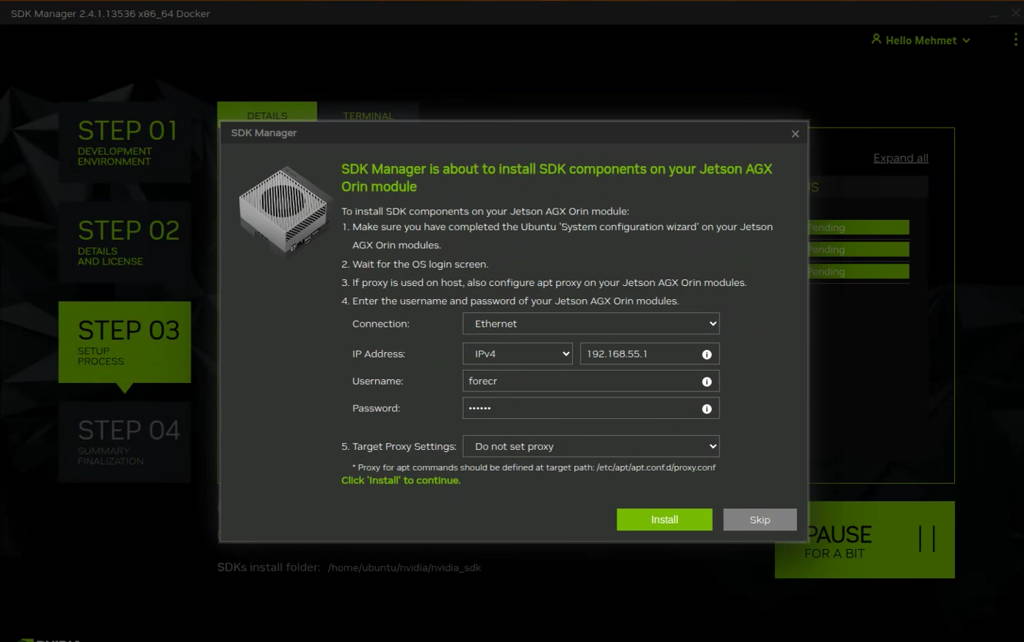Click the Expand all link

pos(901,158)
